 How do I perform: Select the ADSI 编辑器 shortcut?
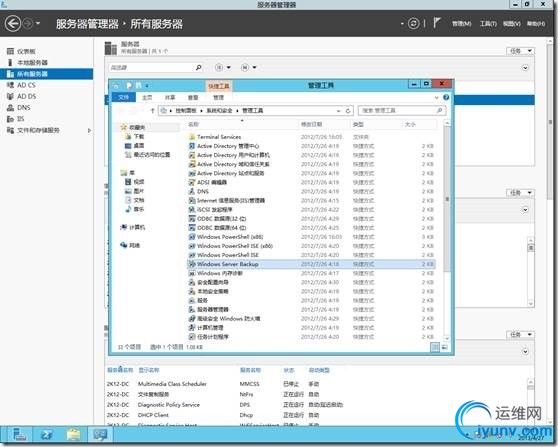311,182
